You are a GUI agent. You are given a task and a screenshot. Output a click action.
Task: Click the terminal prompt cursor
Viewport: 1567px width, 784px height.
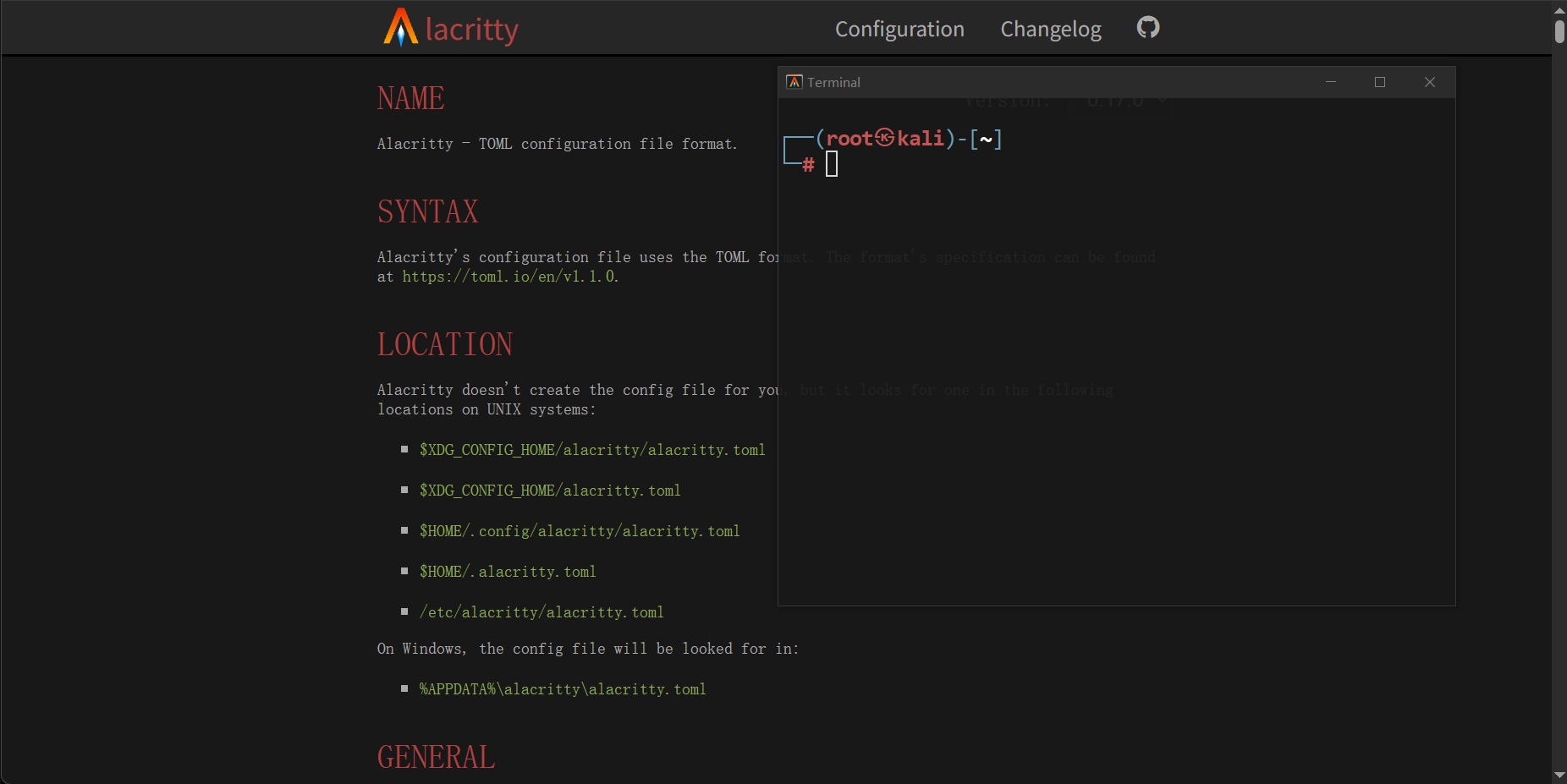[832, 164]
